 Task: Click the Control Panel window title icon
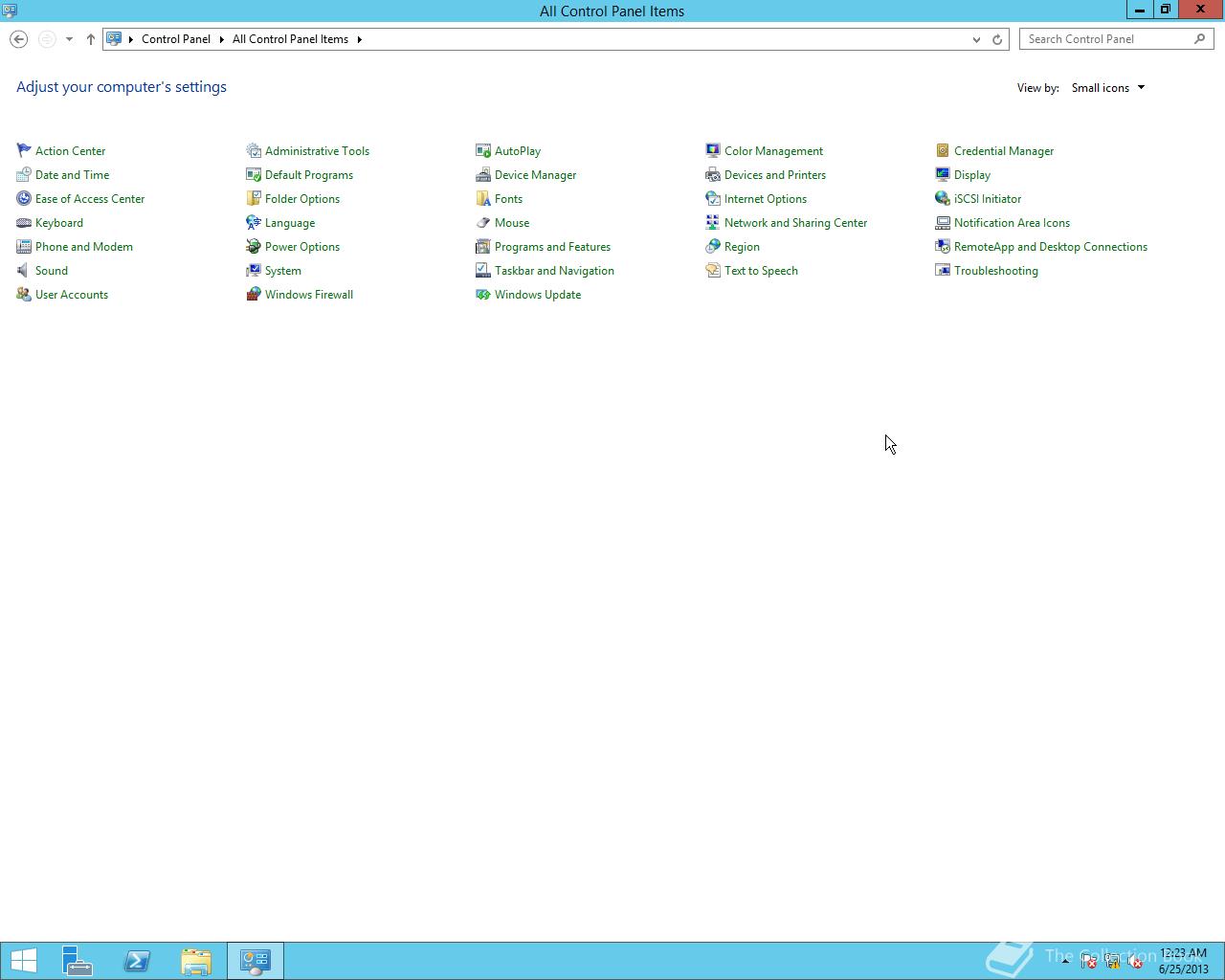(x=10, y=11)
